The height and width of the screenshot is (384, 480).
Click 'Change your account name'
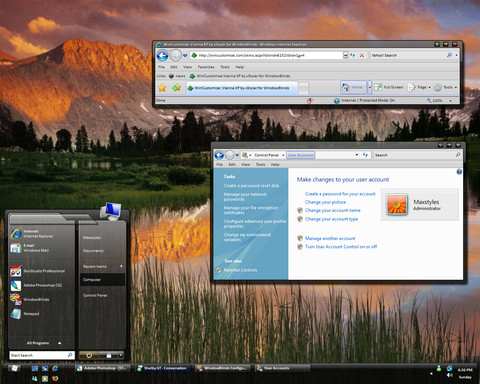333,211
